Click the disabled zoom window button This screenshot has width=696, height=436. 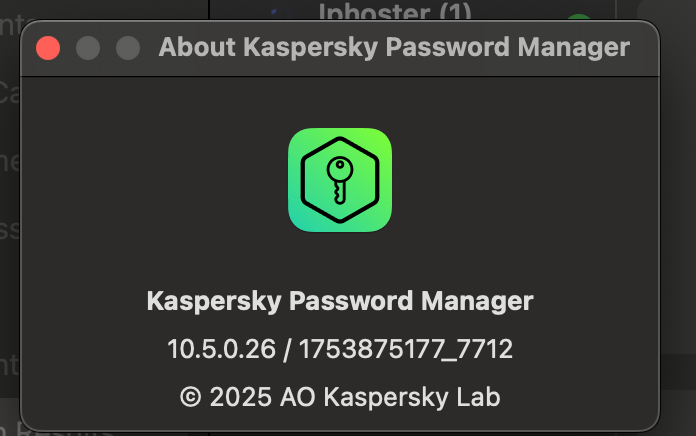(x=128, y=48)
